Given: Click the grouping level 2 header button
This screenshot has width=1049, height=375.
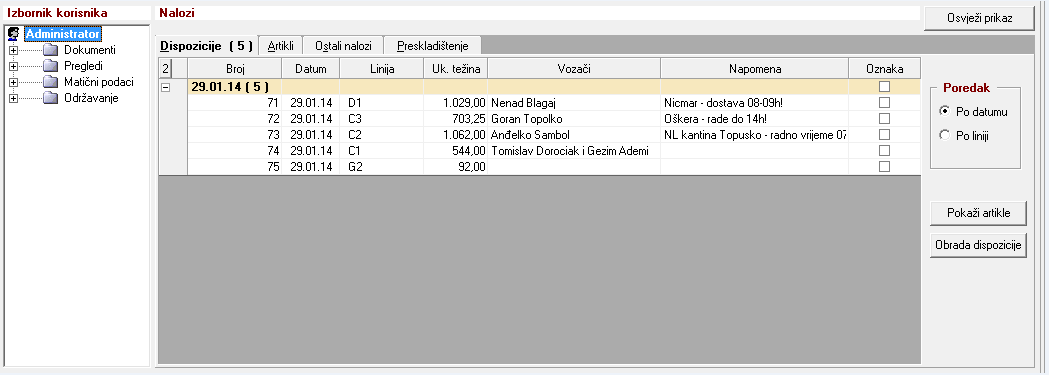Looking at the screenshot, I should click(166, 69).
